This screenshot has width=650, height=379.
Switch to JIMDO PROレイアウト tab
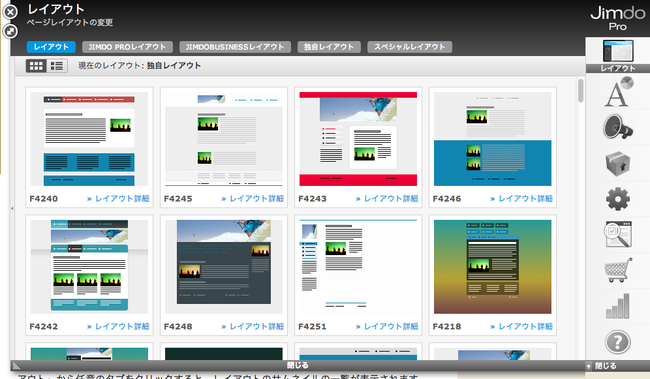click(x=127, y=47)
